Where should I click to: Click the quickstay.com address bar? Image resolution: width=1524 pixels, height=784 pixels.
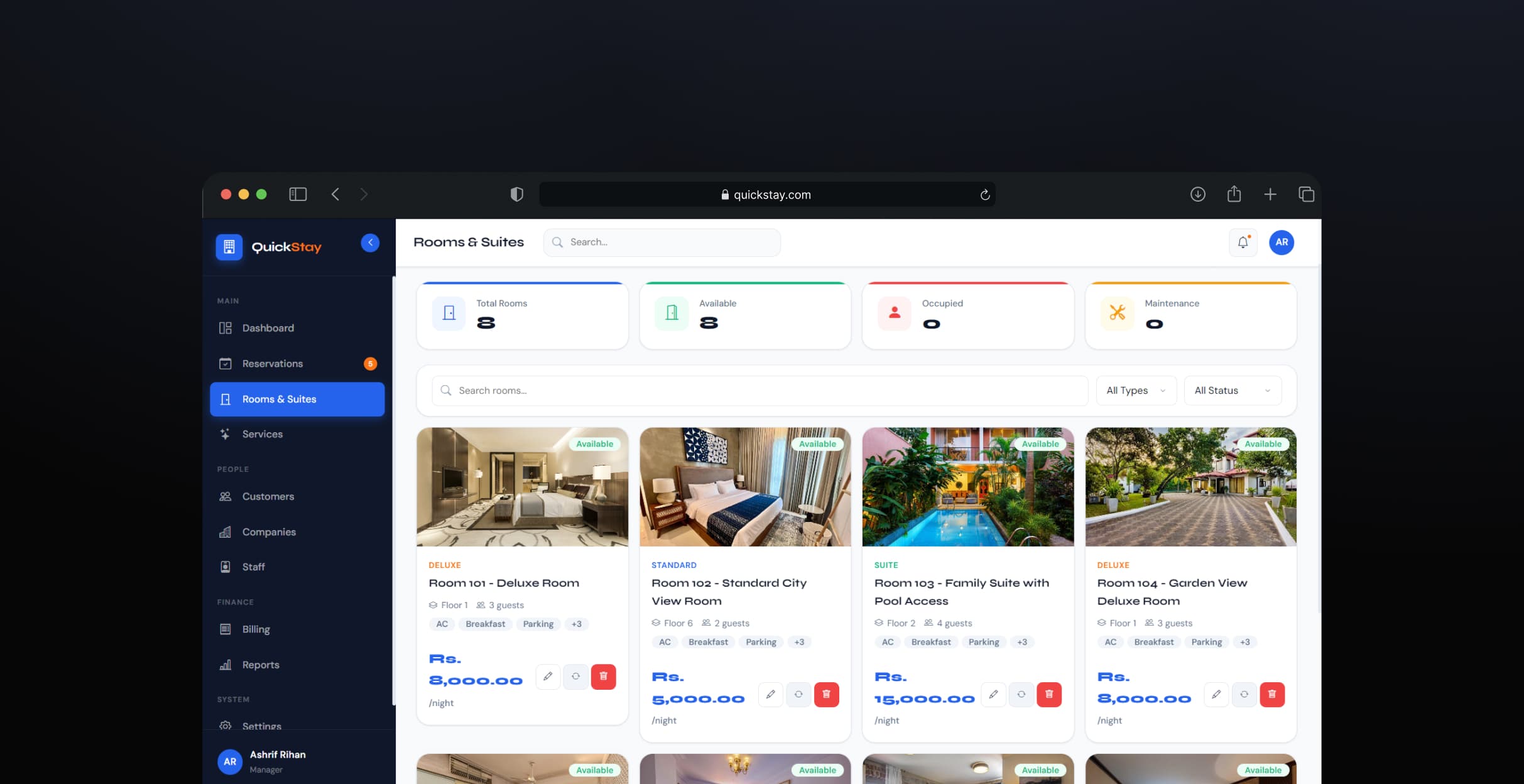coord(767,195)
